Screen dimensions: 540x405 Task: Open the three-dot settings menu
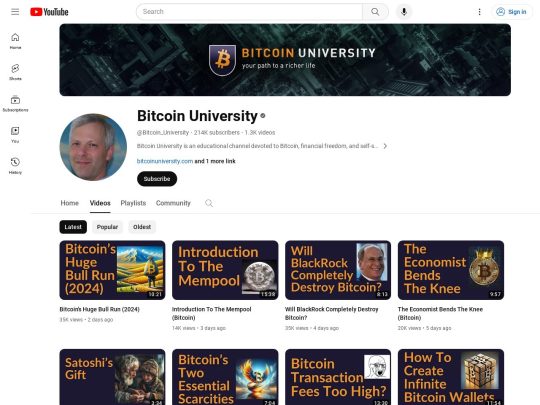click(479, 12)
